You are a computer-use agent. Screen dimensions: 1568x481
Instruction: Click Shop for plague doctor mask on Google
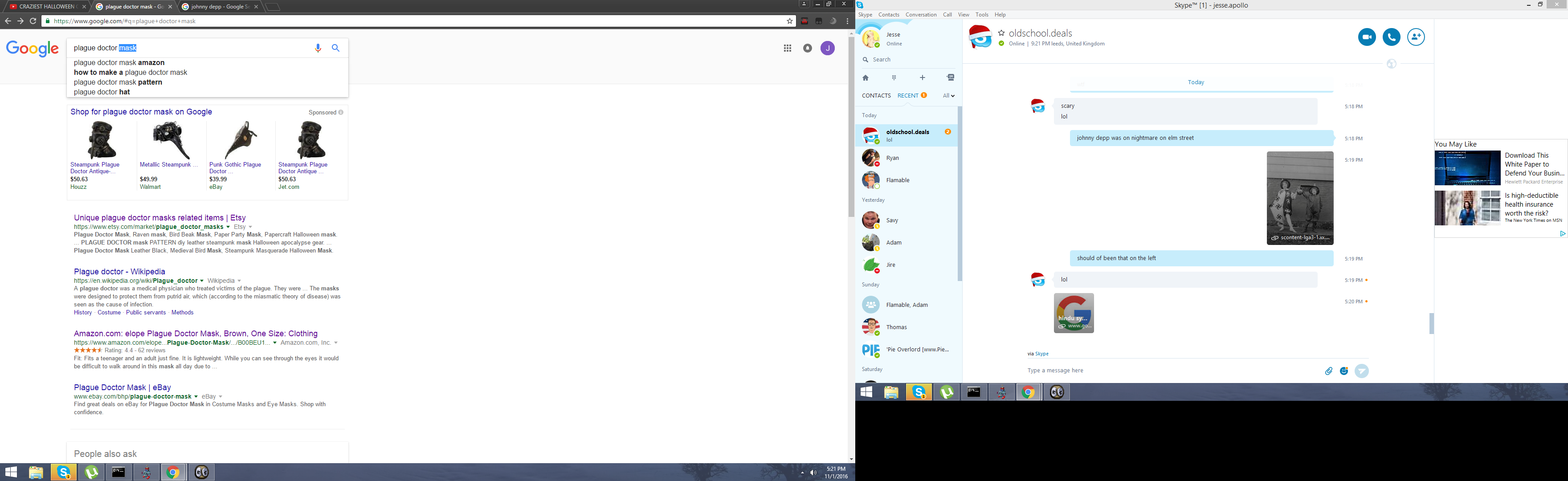141,112
